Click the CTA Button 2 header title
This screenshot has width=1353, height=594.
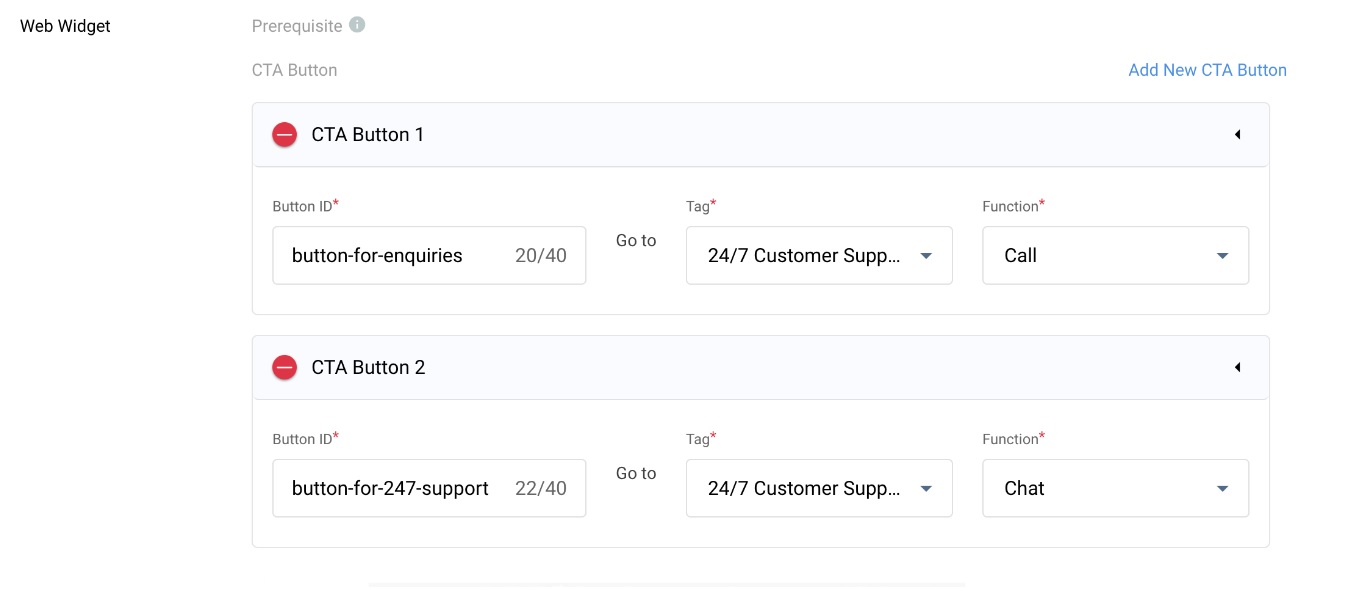[x=368, y=368]
